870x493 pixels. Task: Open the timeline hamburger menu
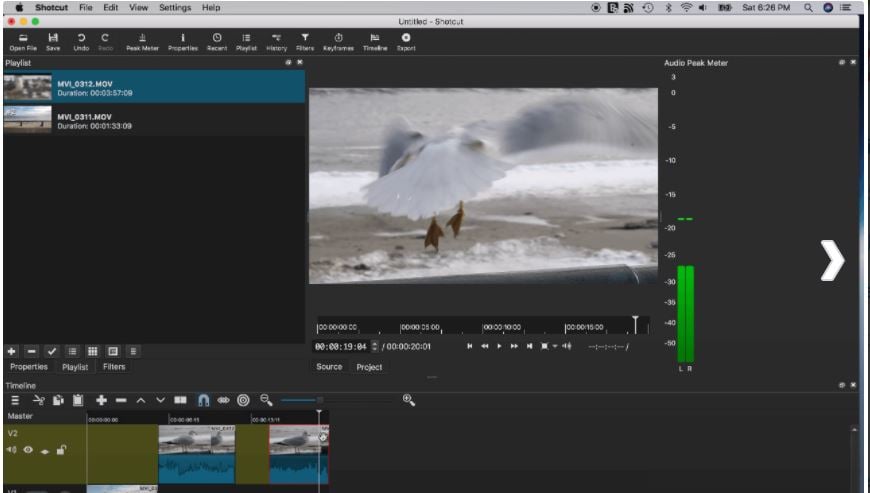click(14, 400)
